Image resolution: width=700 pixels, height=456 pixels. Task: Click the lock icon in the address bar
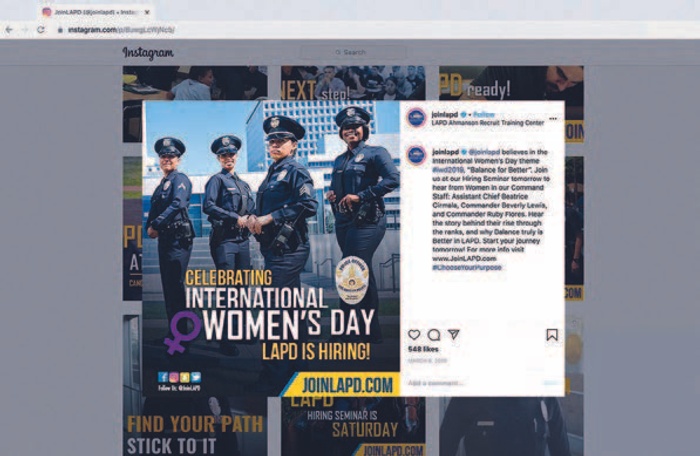click(x=60, y=30)
